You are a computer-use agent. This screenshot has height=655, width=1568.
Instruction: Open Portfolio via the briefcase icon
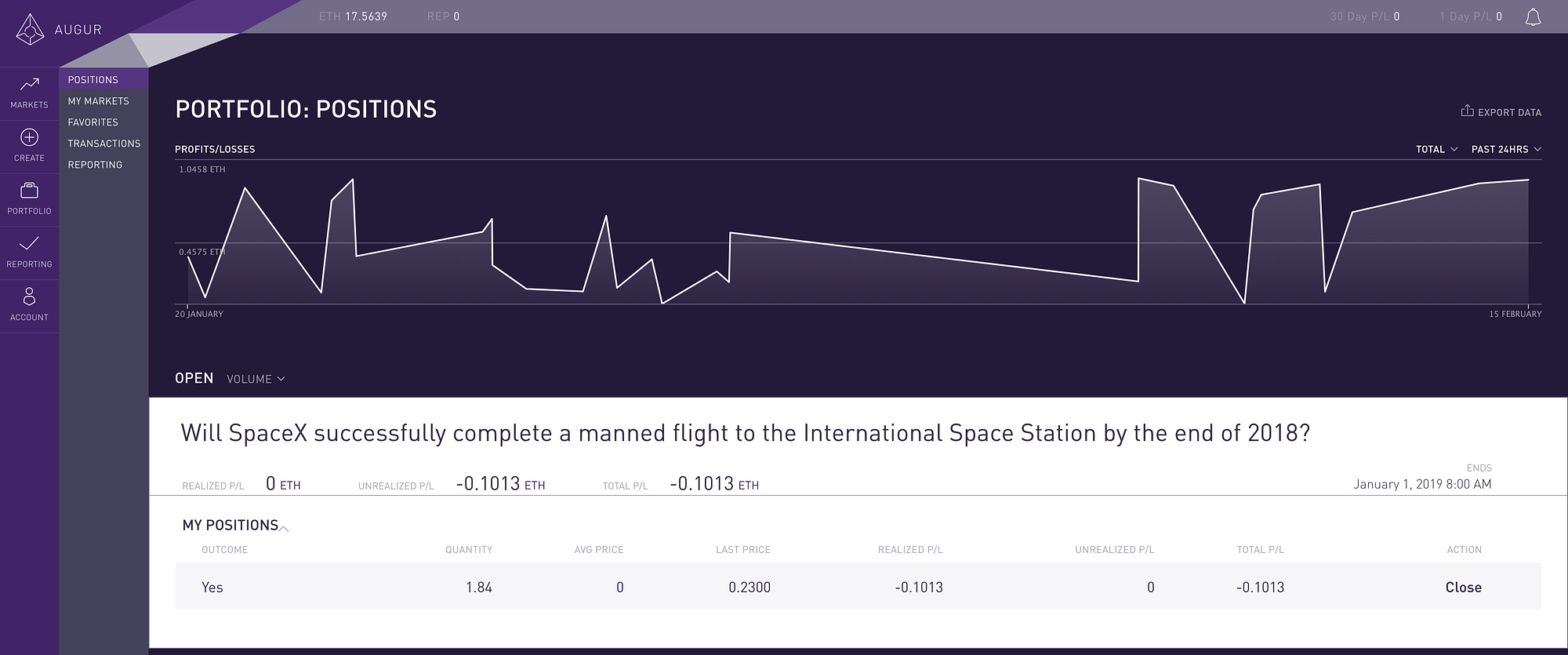tap(29, 191)
